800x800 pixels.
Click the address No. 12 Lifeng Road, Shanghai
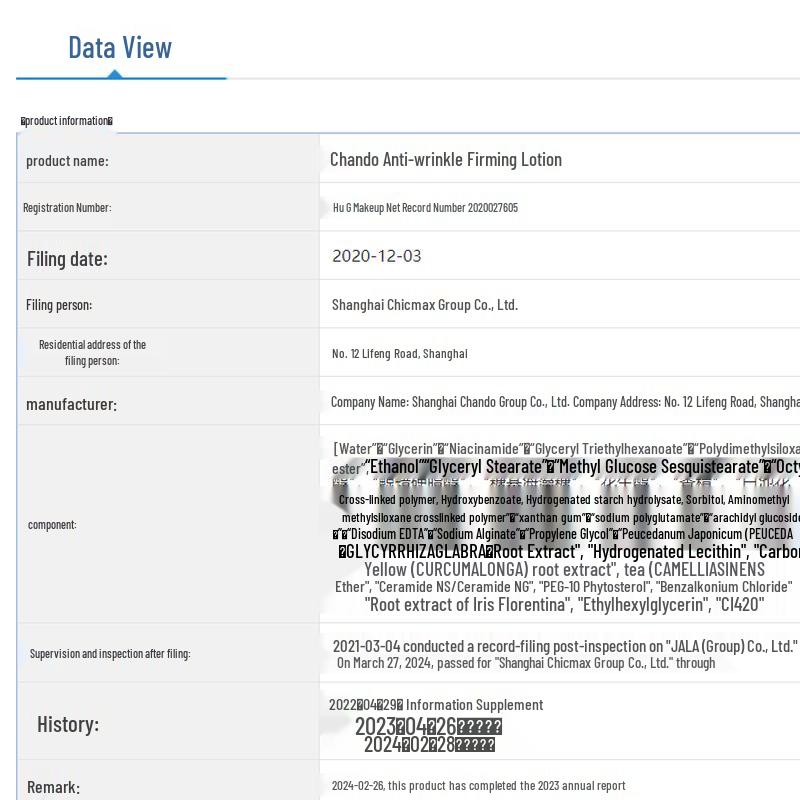click(399, 354)
